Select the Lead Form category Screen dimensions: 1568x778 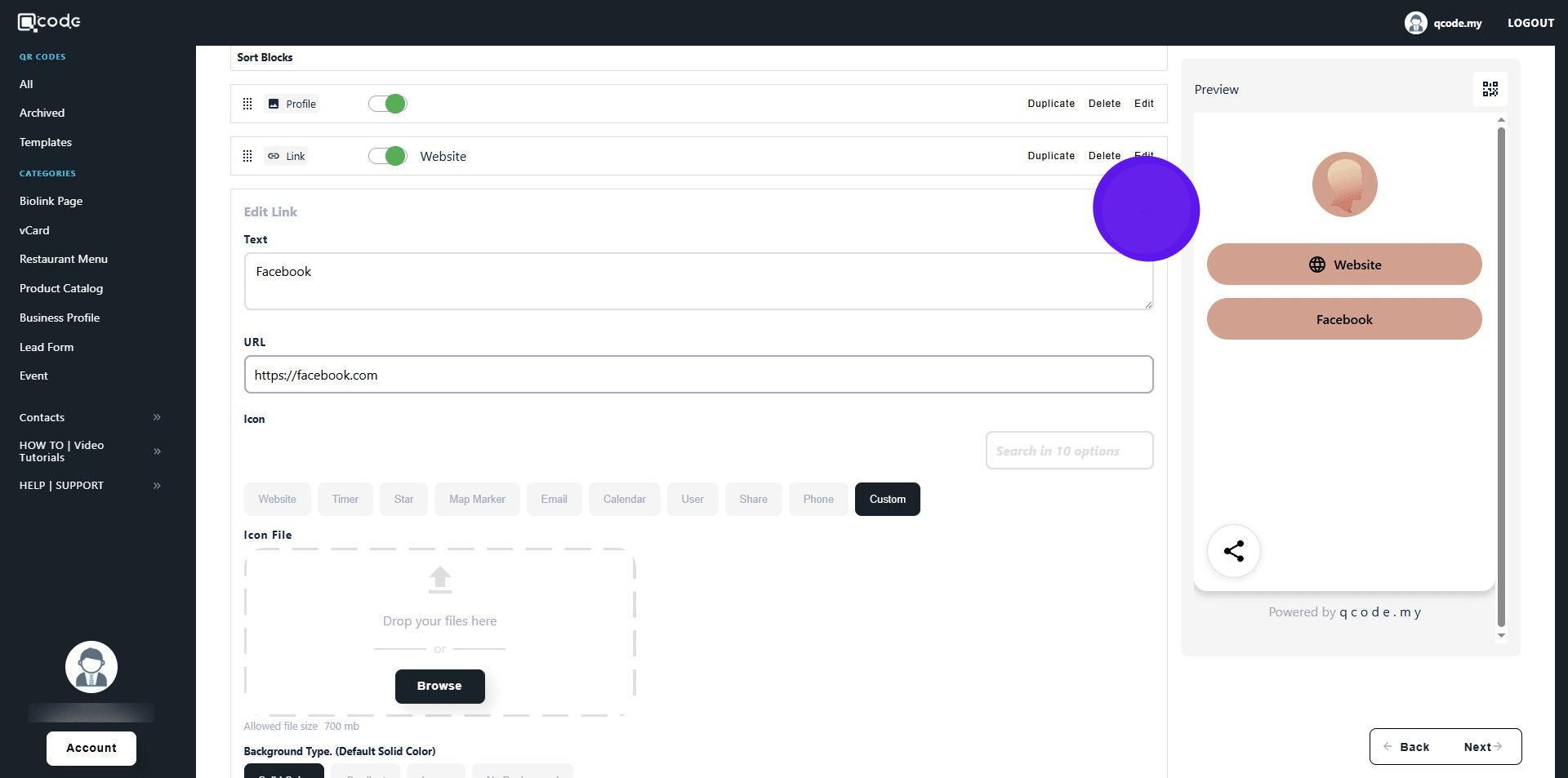(47, 347)
